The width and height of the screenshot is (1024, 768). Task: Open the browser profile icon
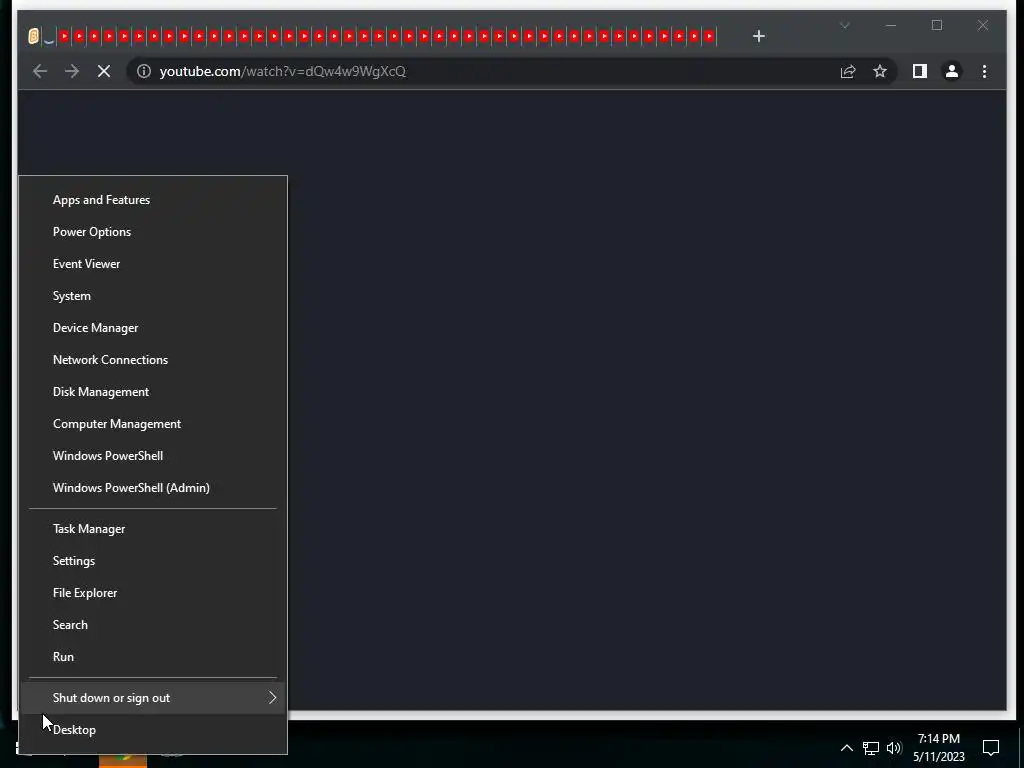point(952,71)
